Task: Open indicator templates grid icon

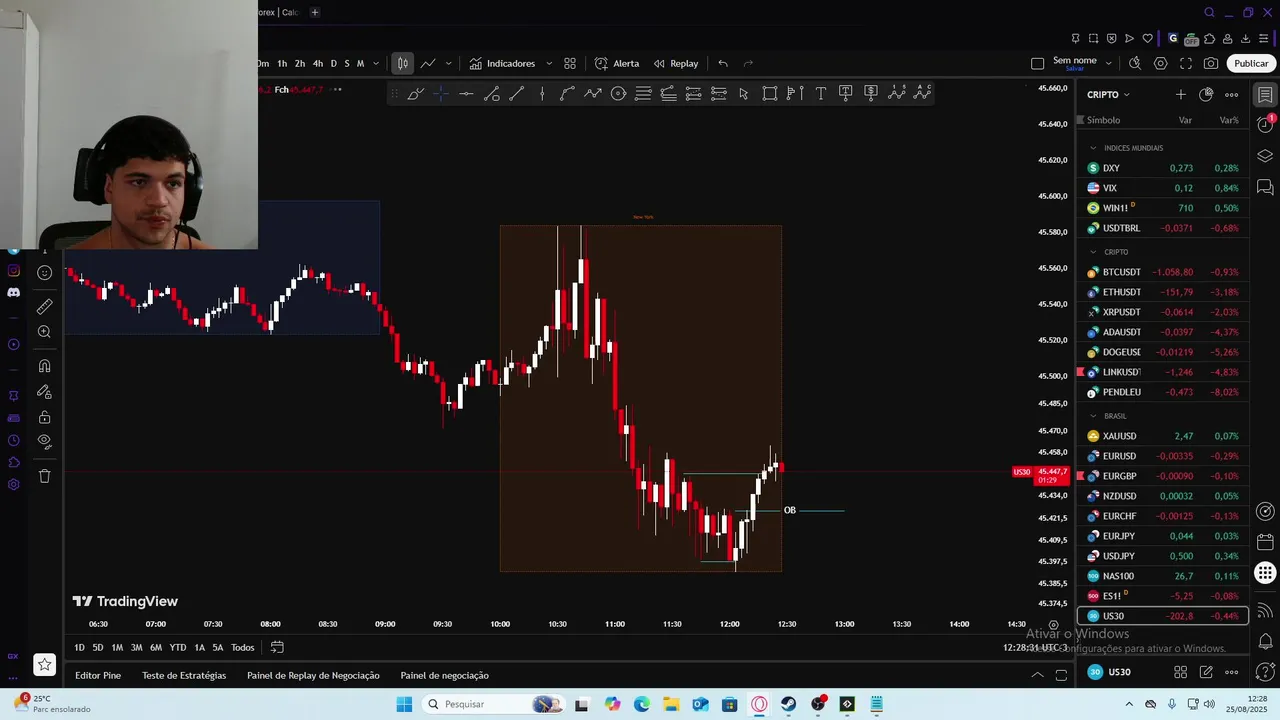Action: [570, 63]
